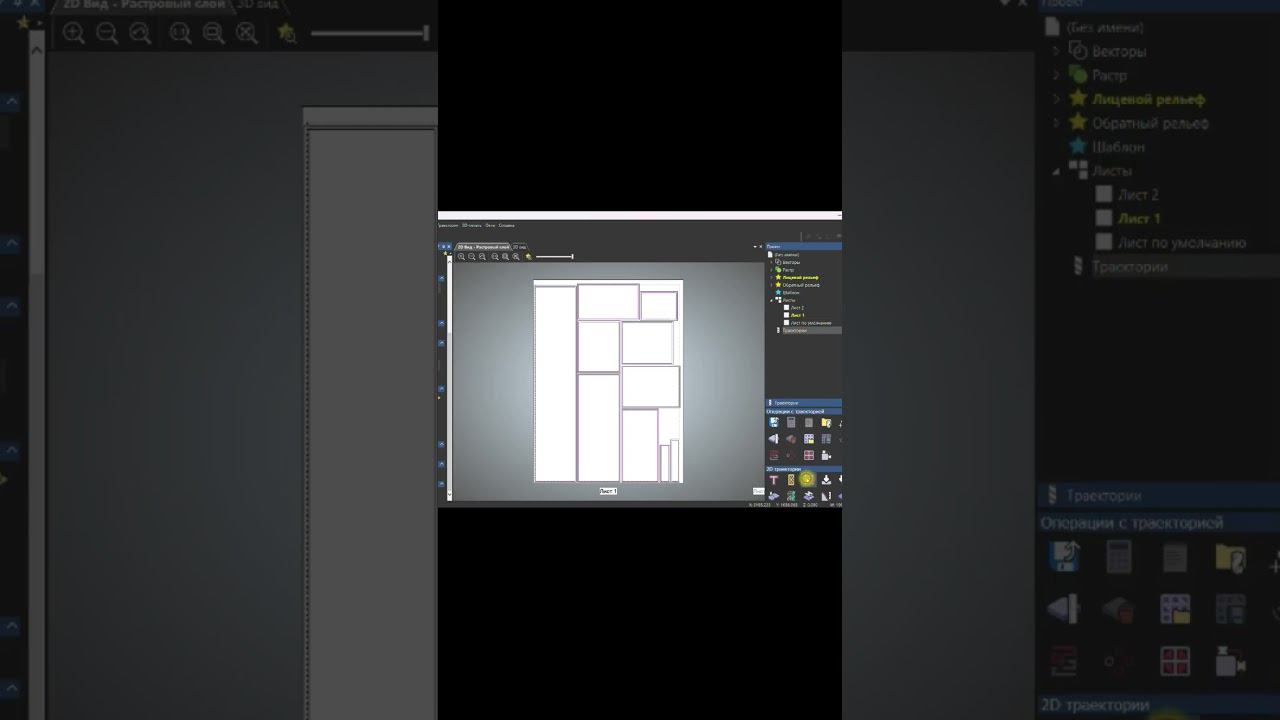The image size is (1280, 720).
Task: Select the pink T profiling toolpath icon
Action: click(x=773, y=480)
